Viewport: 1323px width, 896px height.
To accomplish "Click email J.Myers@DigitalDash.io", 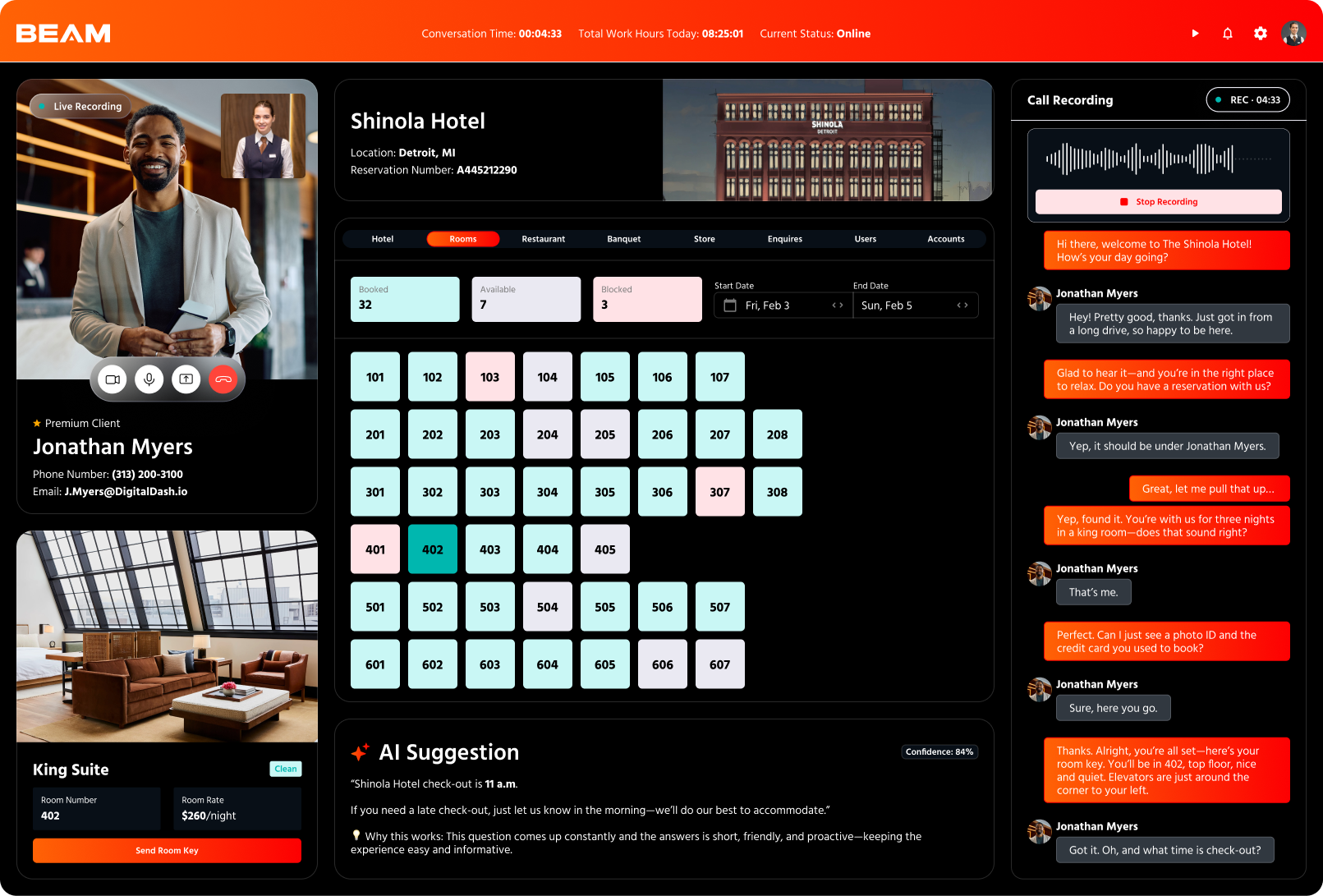I will tap(126, 492).
